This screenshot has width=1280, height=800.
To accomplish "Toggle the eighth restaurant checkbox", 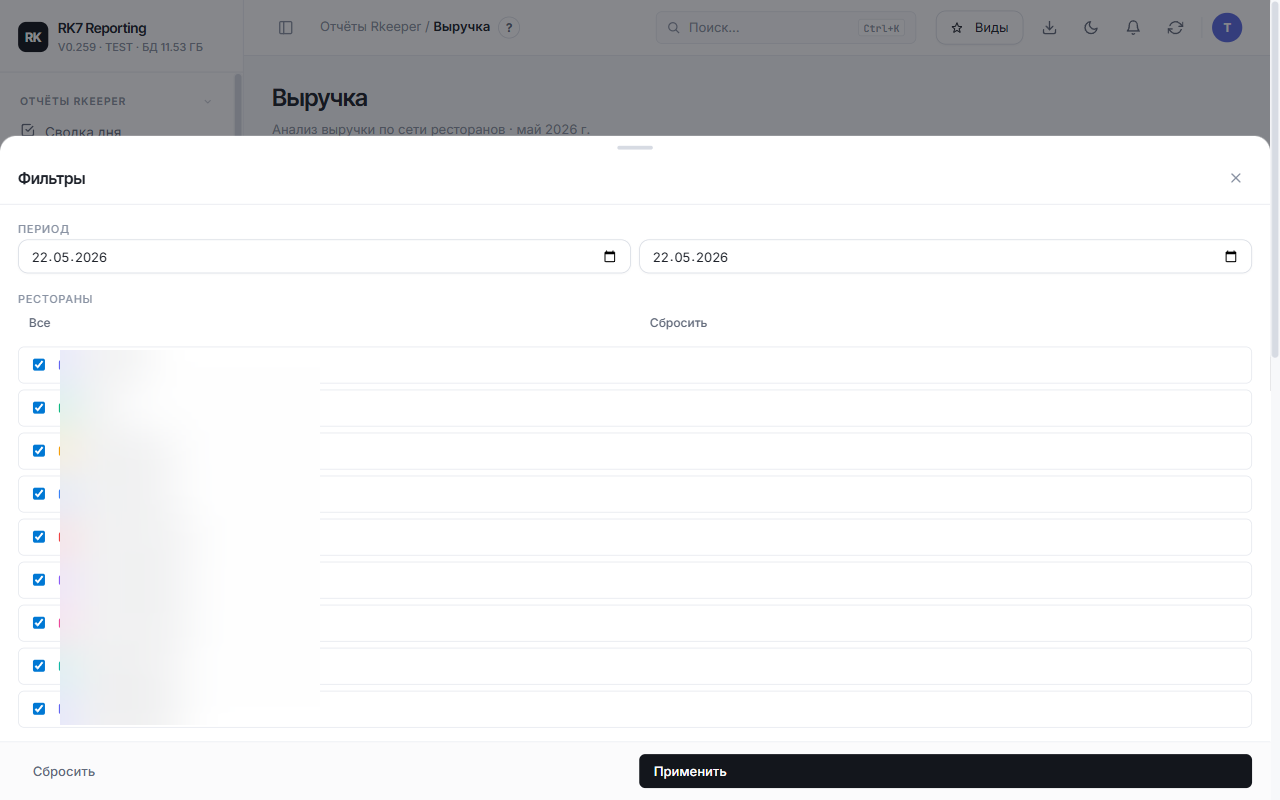I will pyautogui.click(x=39, y=666).
